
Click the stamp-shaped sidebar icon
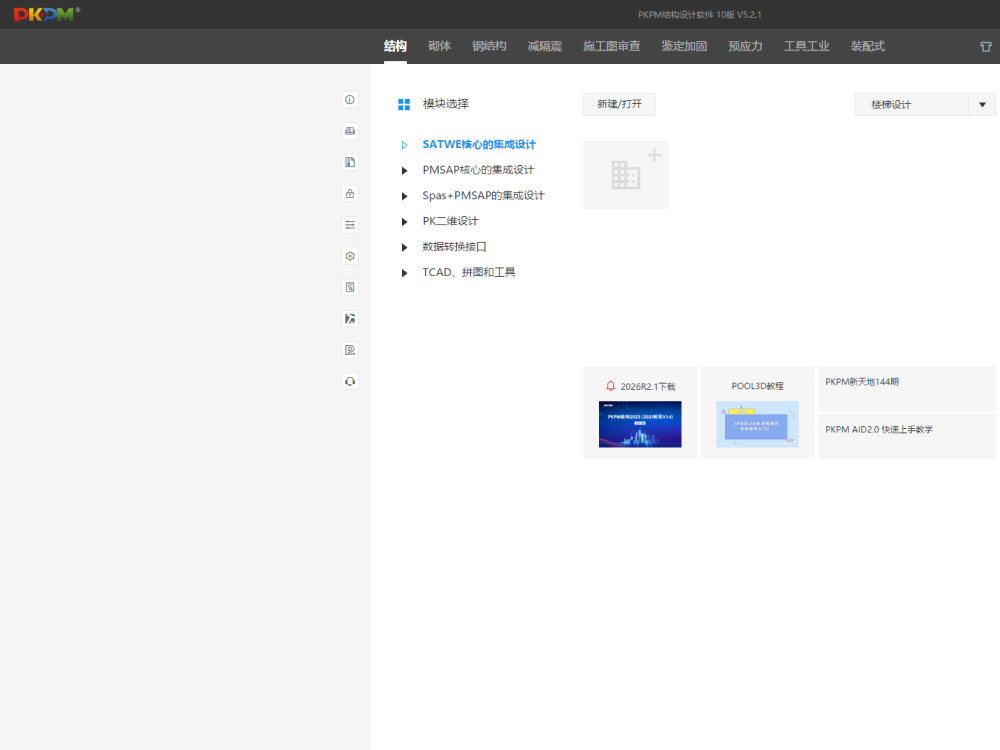349,131
